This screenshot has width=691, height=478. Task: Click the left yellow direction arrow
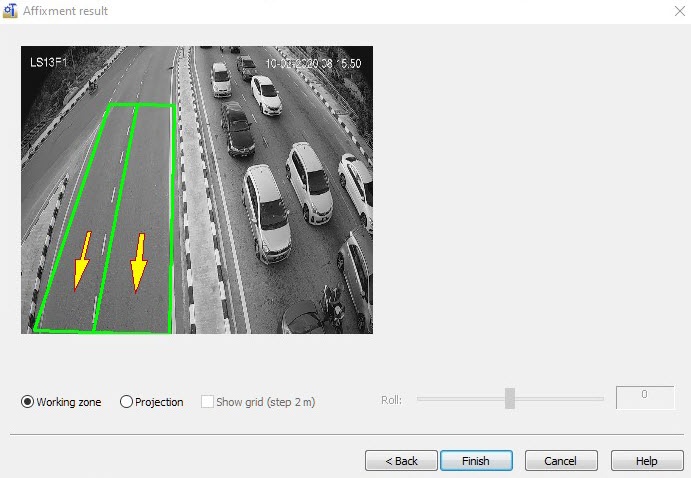(82, 260)
